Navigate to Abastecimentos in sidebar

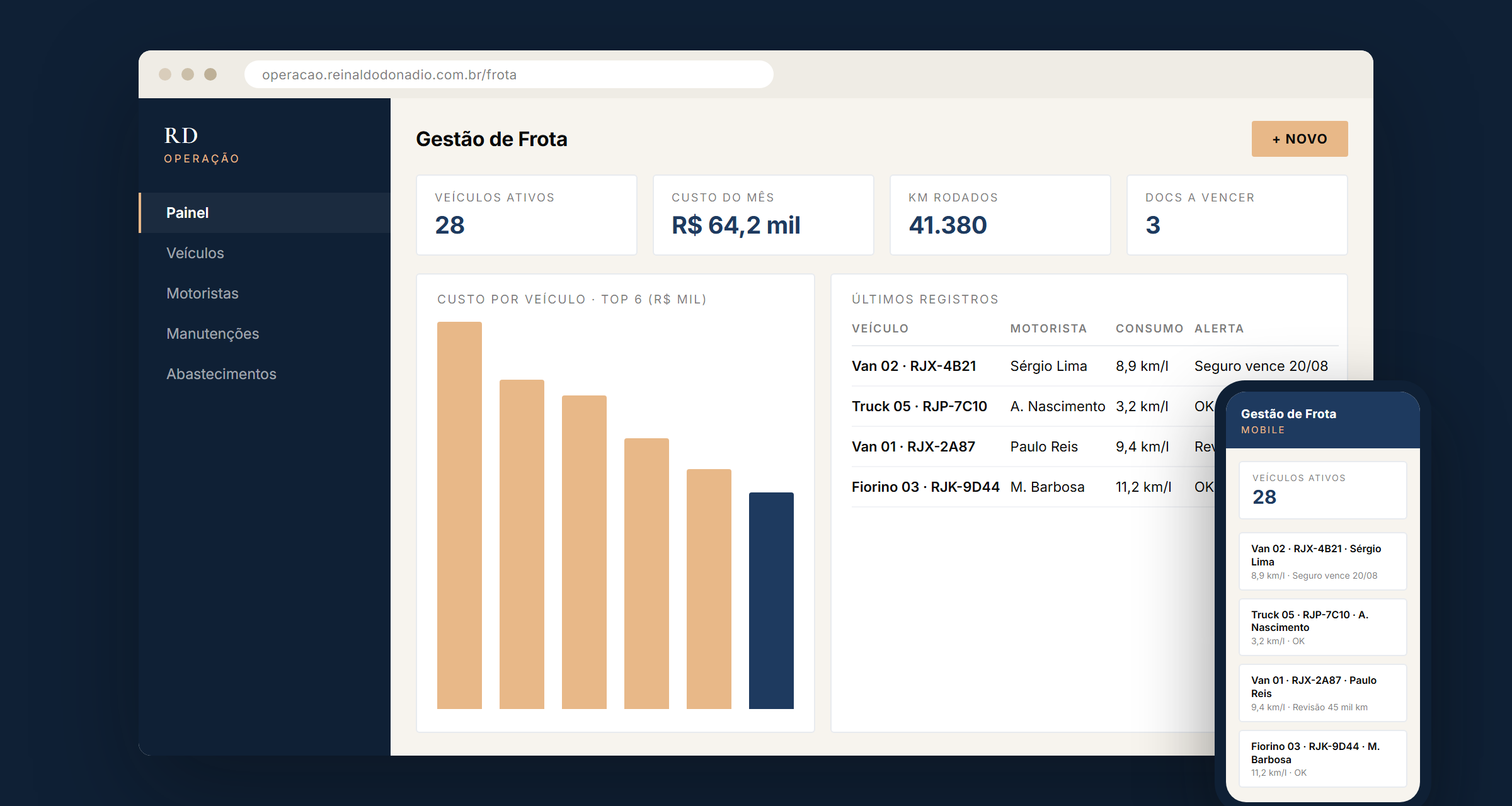tap(265, 374)
